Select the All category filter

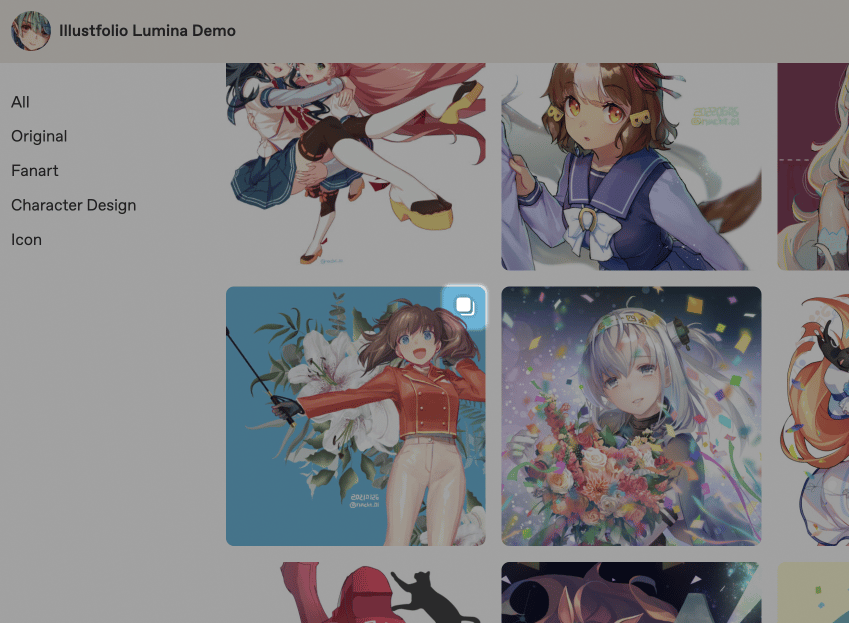21,102
